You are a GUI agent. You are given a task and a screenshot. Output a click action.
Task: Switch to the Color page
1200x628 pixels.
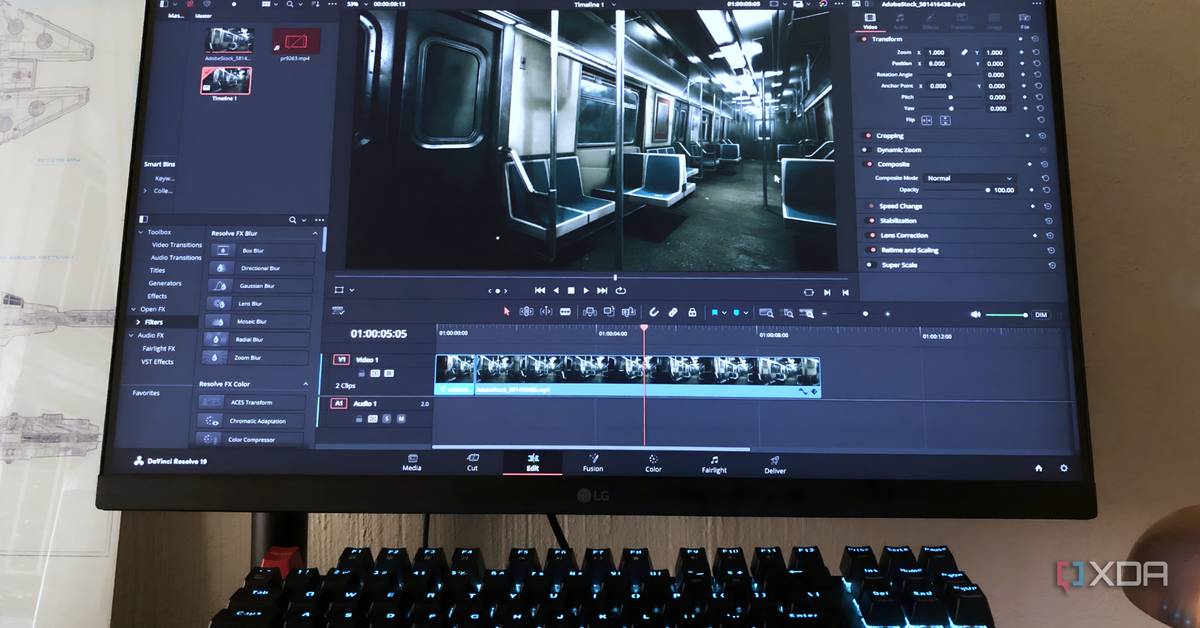tap(653, 463)
